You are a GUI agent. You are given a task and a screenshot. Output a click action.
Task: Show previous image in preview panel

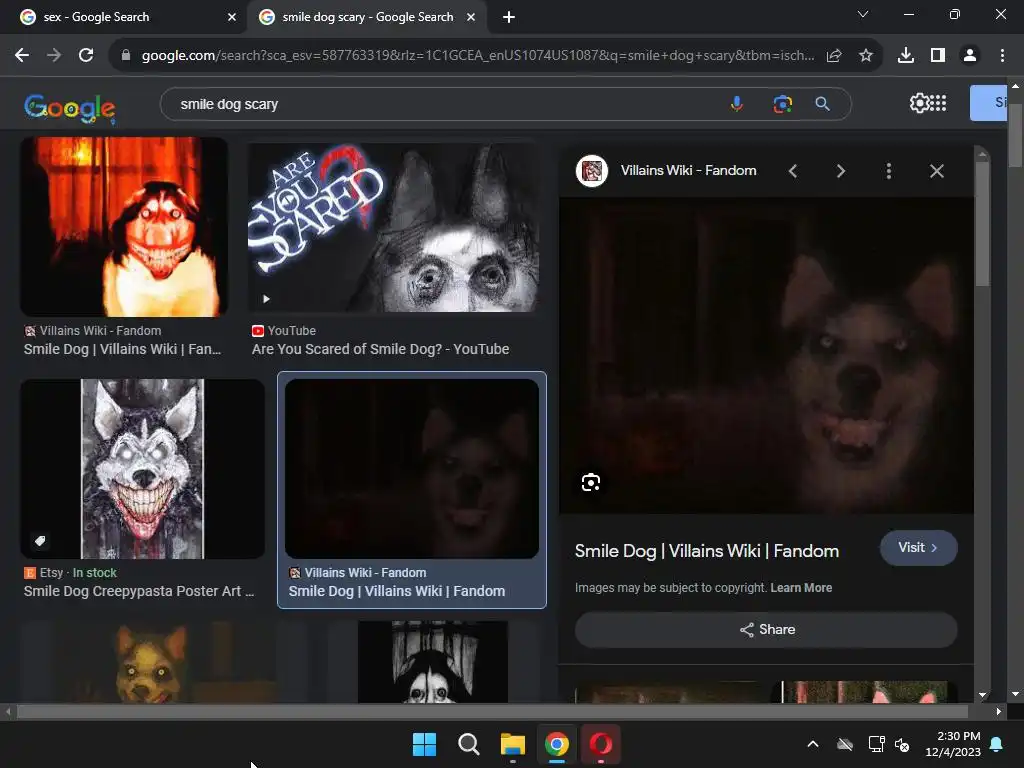[x=793, y=171]
